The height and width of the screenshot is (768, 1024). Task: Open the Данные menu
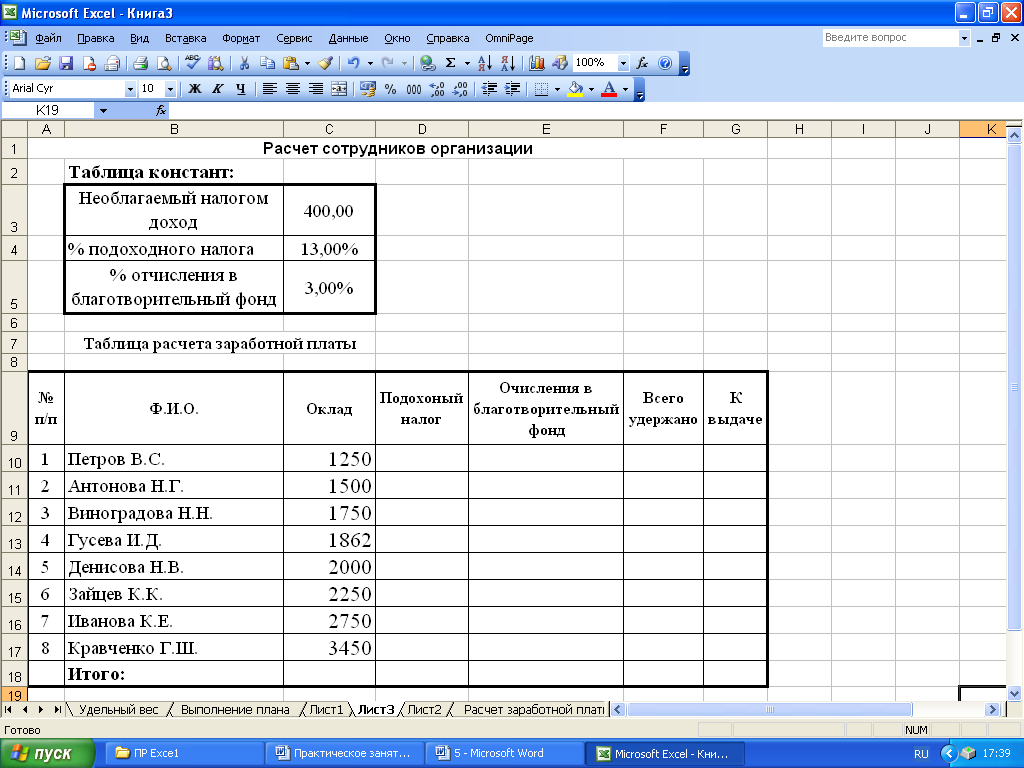(348, 38)
